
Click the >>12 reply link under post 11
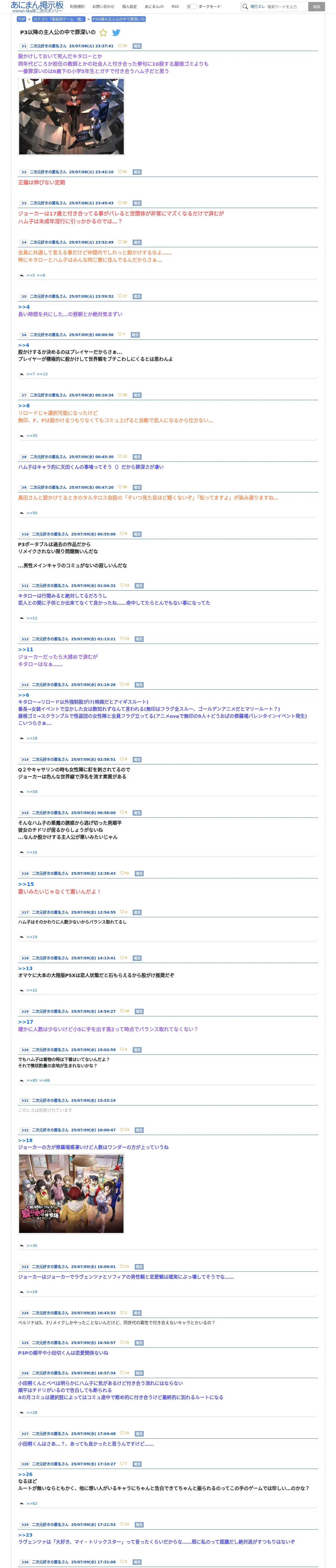pos(32,618)
